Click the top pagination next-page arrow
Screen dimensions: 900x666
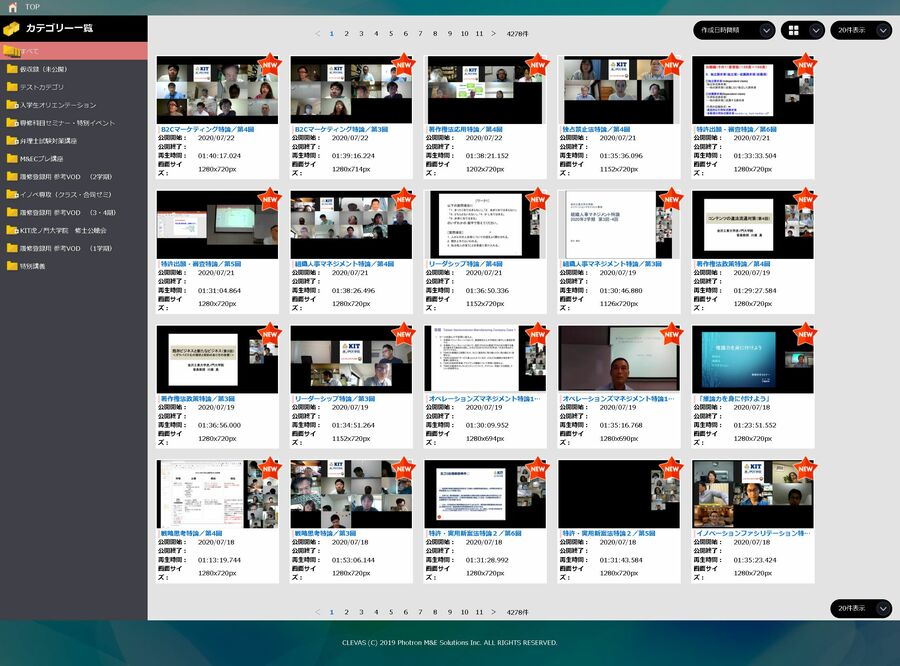(494, 33)
